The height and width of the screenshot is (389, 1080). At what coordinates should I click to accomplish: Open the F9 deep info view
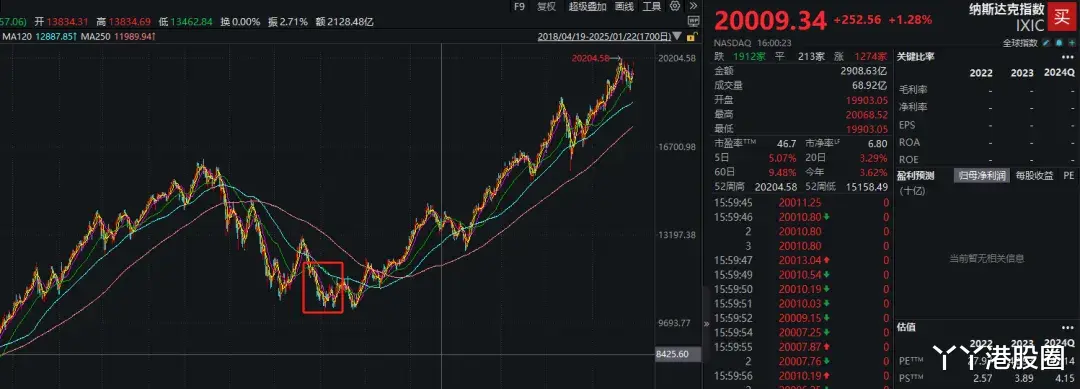tap(519, 6)
